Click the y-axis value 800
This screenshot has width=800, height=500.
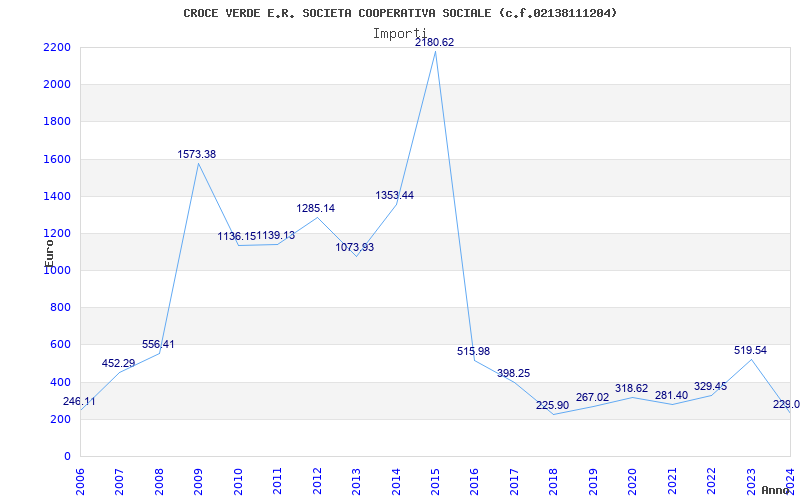tap(60, 308)
